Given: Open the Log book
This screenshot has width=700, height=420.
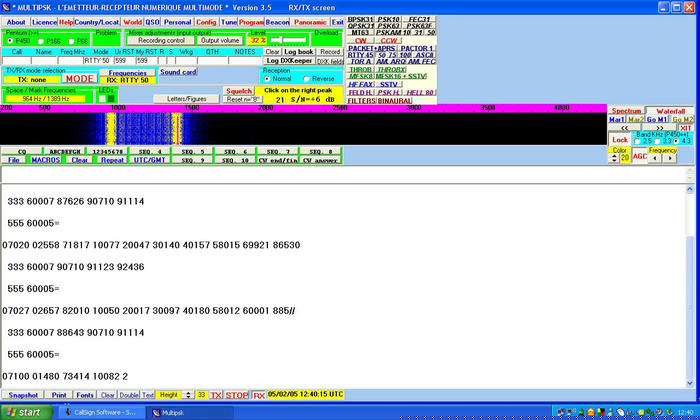Looking at the screenshot, I should point(299,52).
